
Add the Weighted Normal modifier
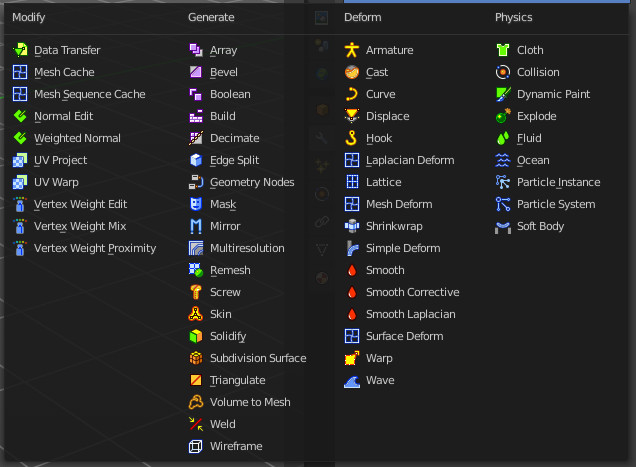(77, 138)
